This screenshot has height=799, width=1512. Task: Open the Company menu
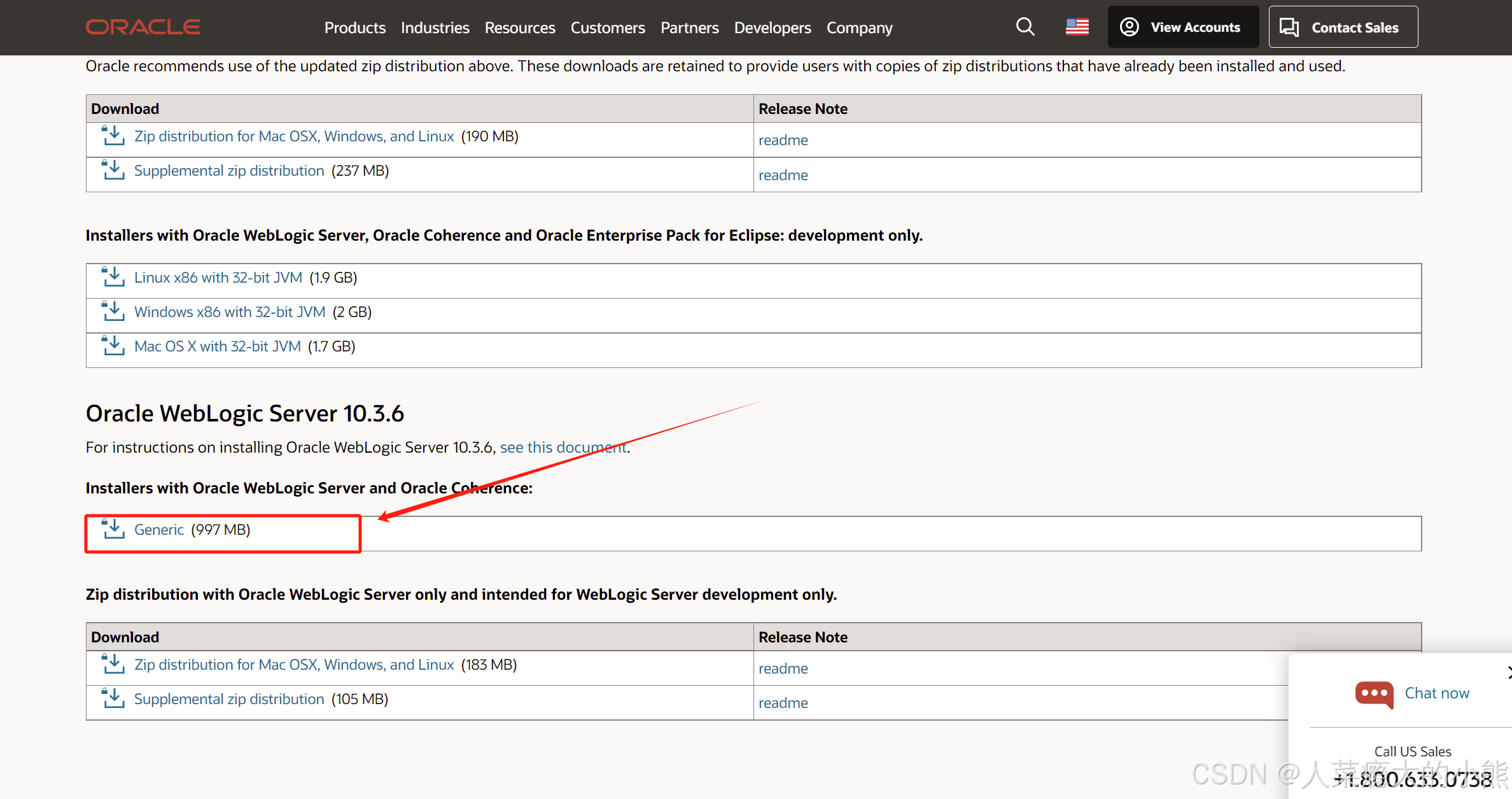pos(859,27)
